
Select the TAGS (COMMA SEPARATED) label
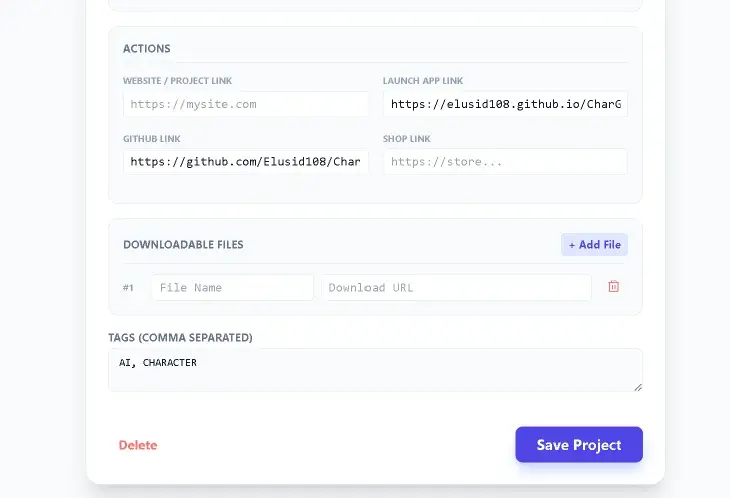(x=181, y=337)
